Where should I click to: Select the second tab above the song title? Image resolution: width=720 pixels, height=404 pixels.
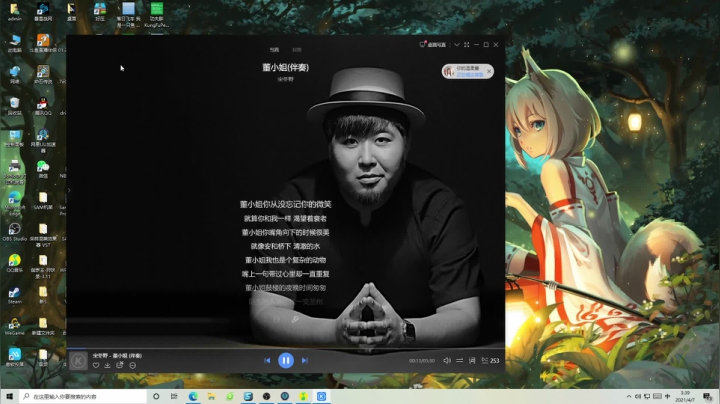[297, 50]
